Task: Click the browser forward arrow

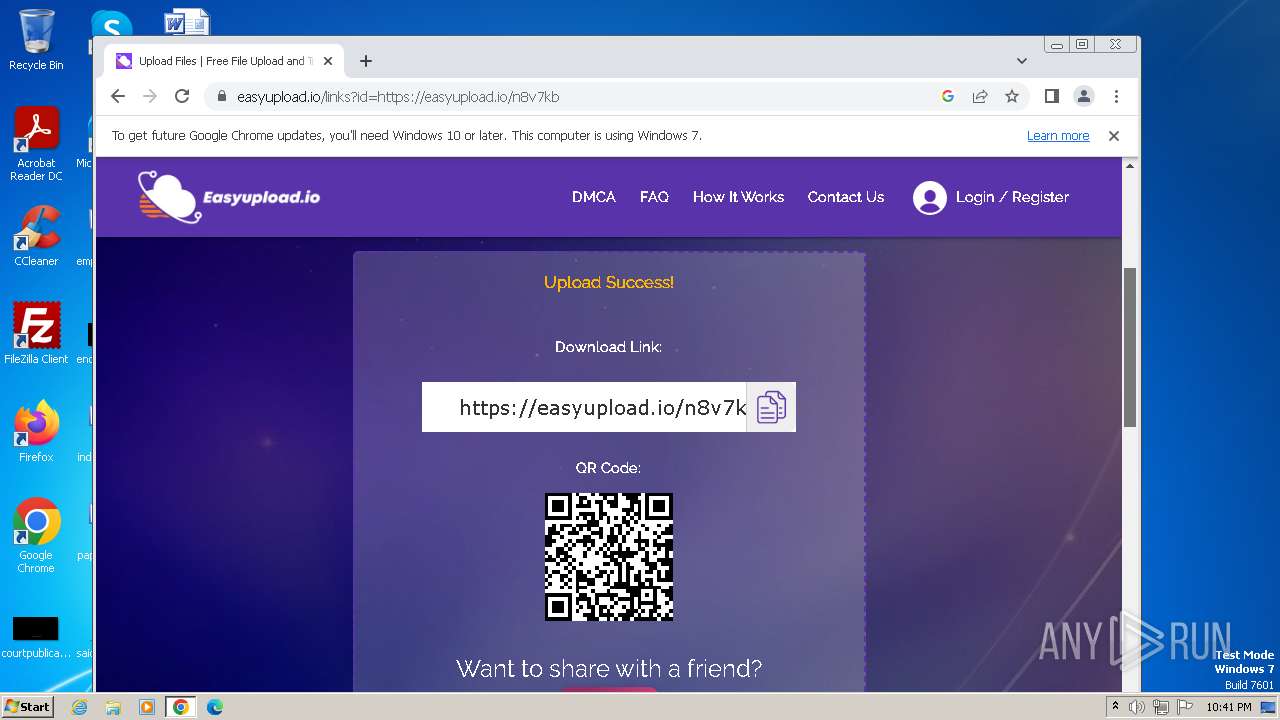Action: point(150,96)
